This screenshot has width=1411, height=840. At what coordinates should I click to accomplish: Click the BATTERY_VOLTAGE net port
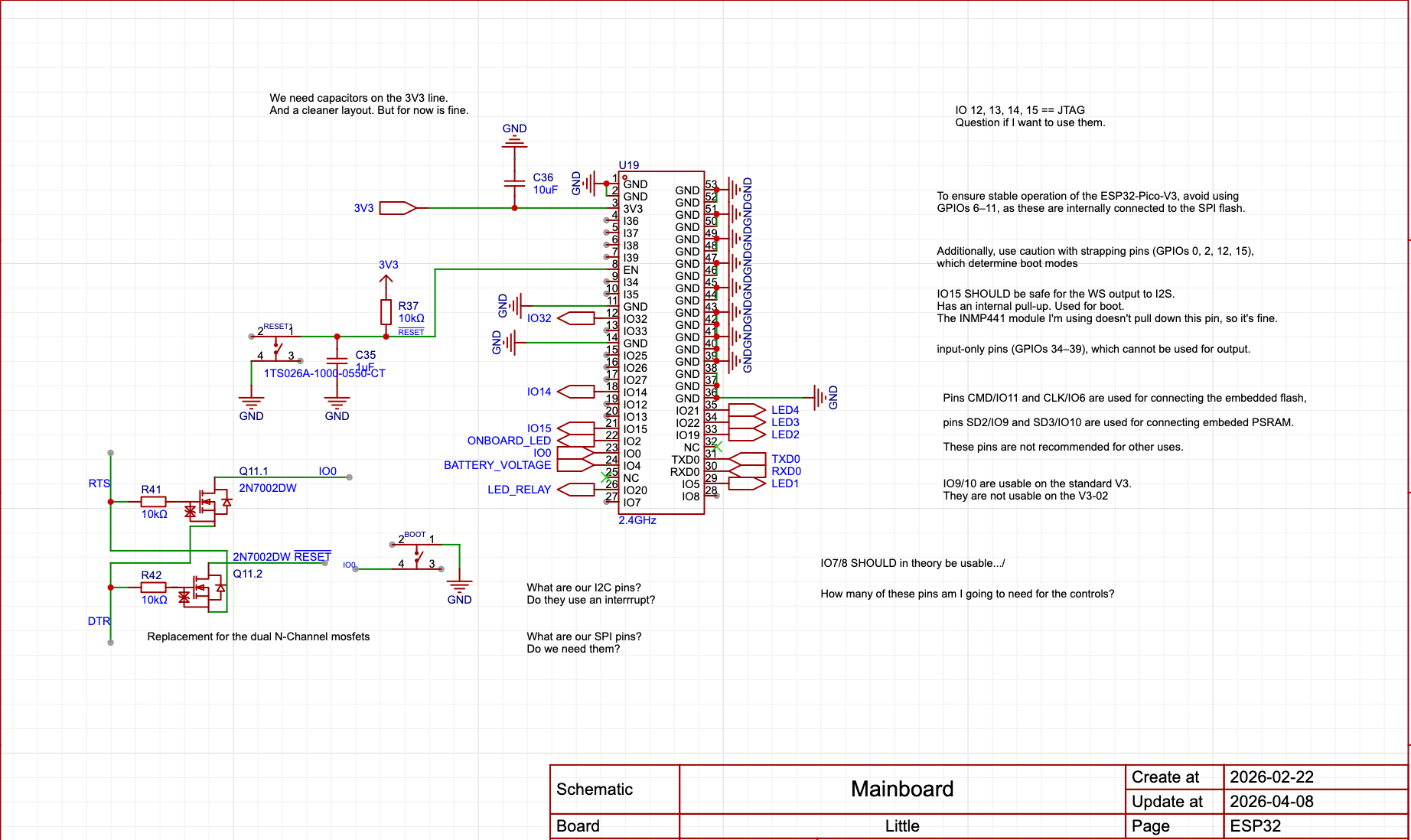click(575, 465)
